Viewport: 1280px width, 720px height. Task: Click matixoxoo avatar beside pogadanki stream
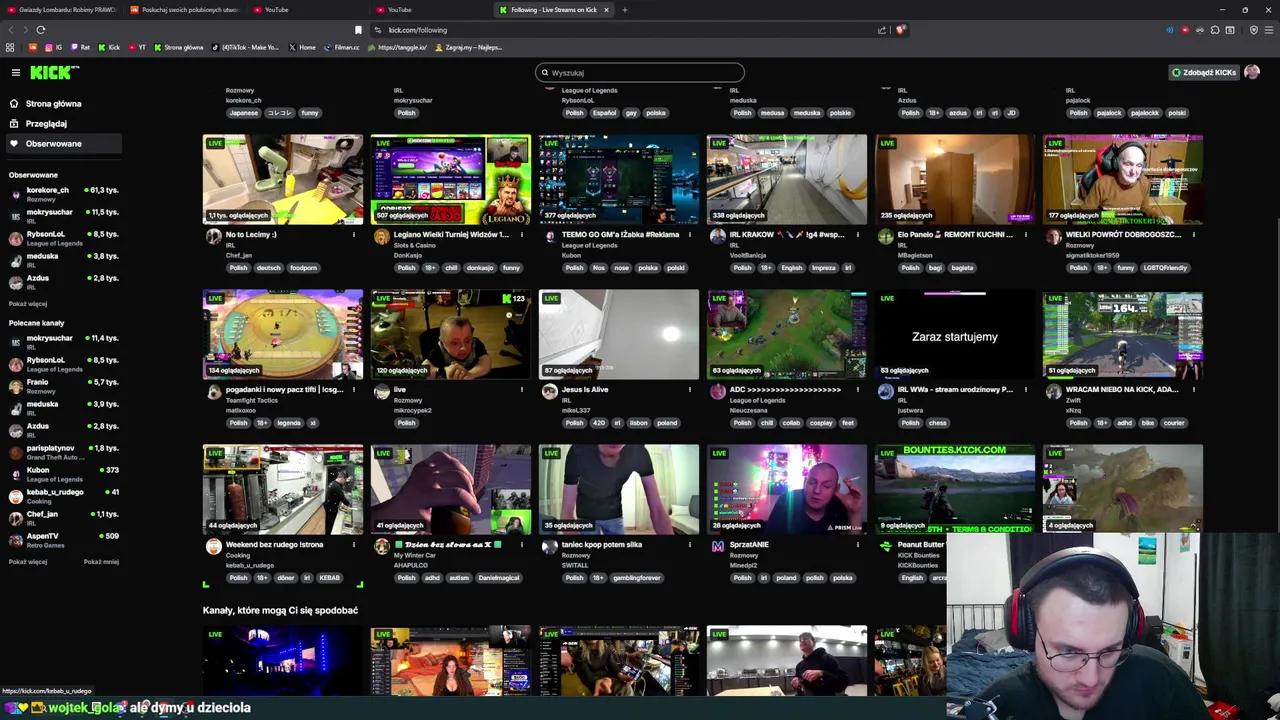point(213,392)
